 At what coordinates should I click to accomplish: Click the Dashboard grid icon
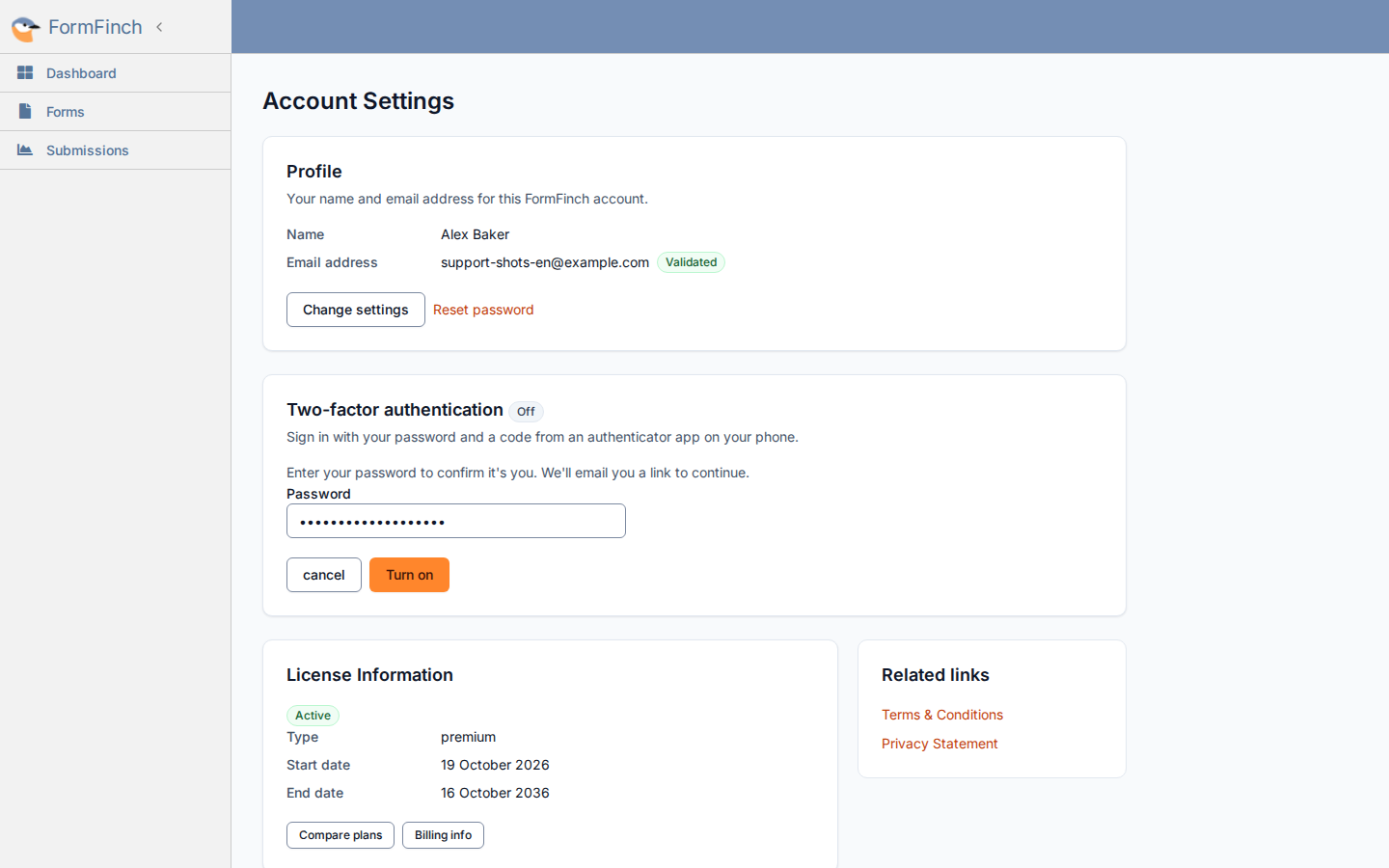click(x=25, y=72)
